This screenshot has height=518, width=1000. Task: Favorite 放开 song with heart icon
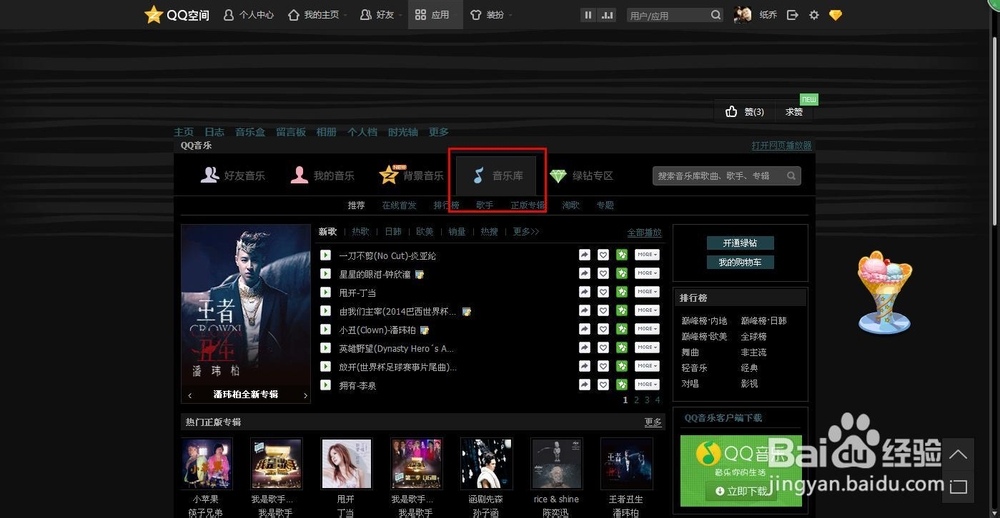coord(603,366)
